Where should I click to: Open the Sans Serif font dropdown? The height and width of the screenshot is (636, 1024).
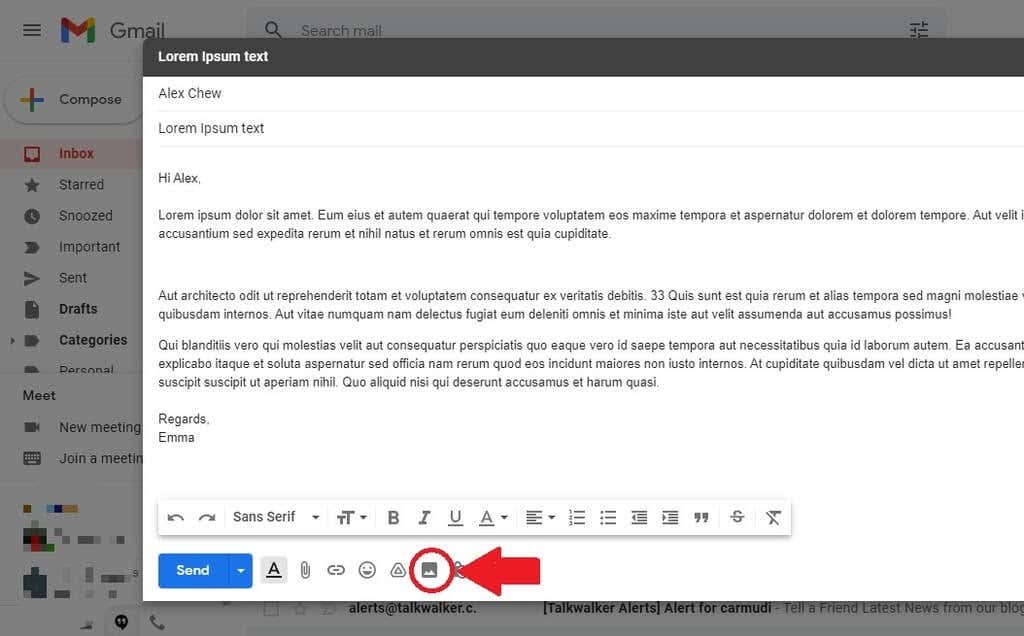272,517
